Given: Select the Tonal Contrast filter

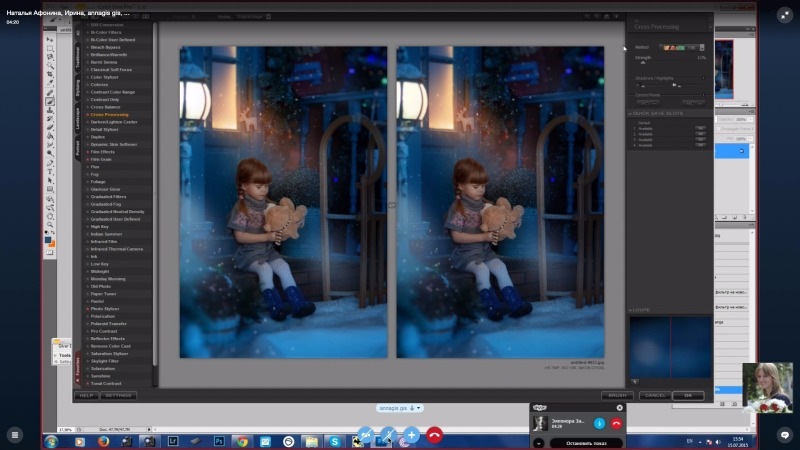Looking at the screenshot, I should [x=106, y=384].
